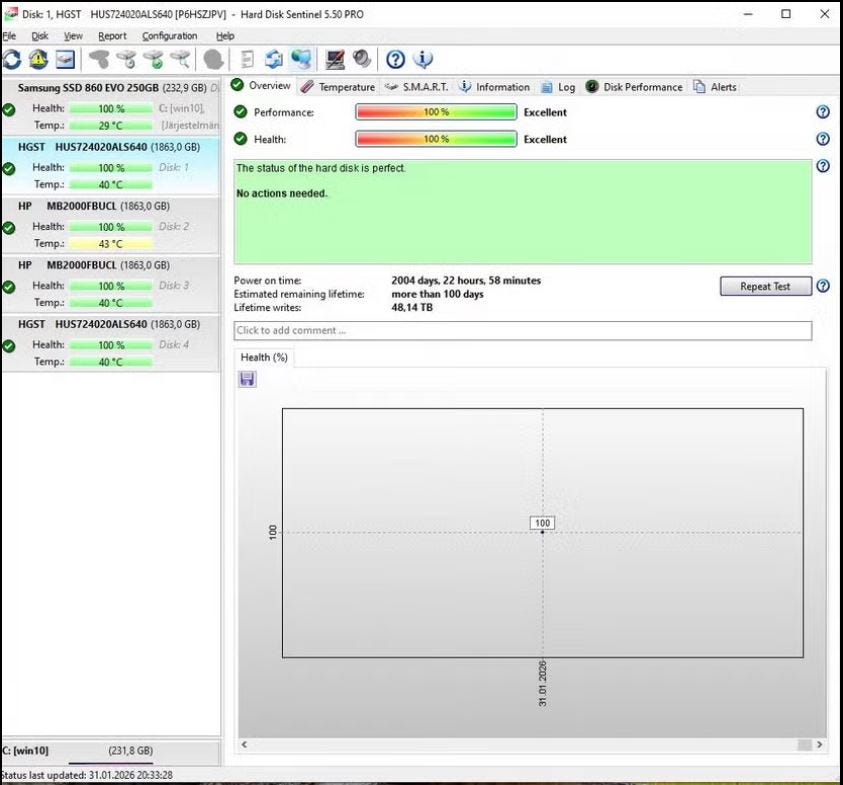Click the blue question mark Help toolbar icon
Viewport: 843px width, 785px height.
(396, 59)
